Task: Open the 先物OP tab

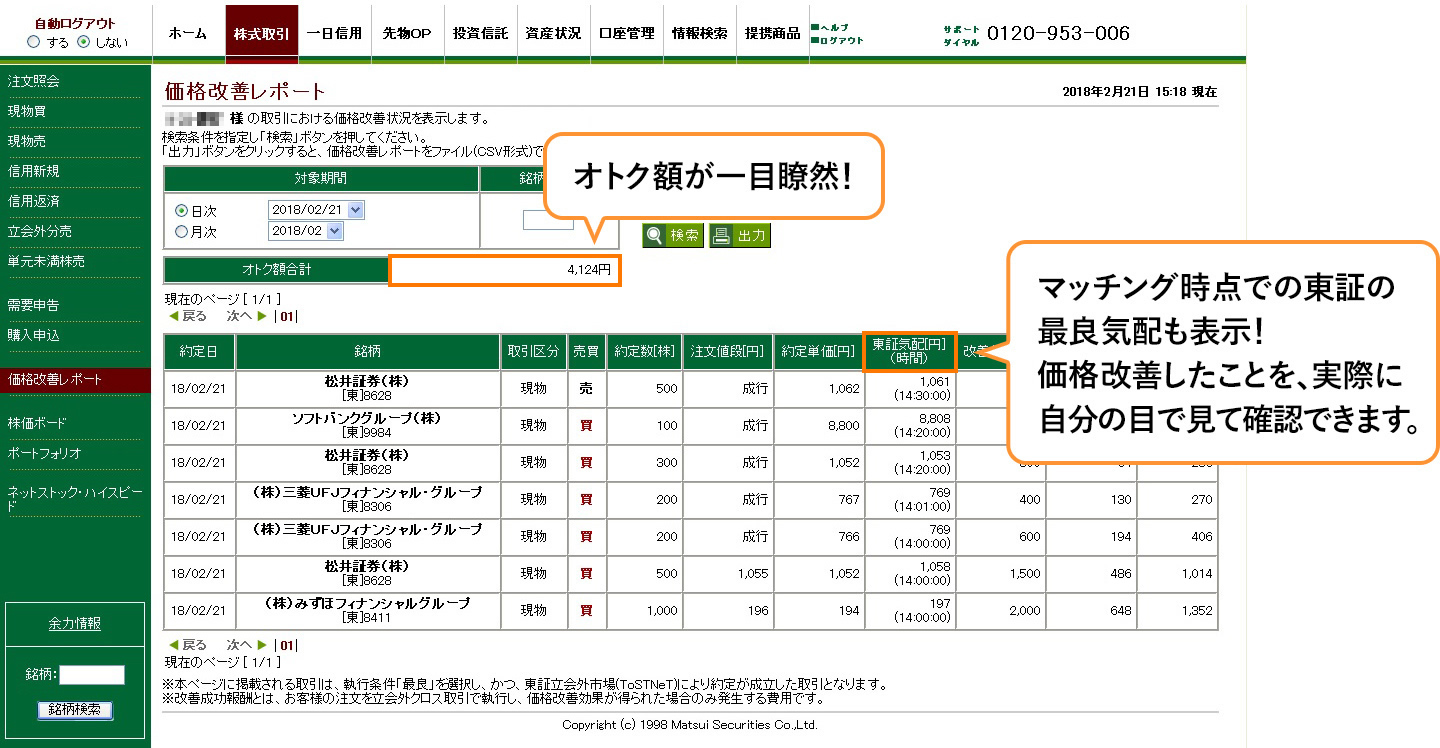Action: click(x=407, y=33)
